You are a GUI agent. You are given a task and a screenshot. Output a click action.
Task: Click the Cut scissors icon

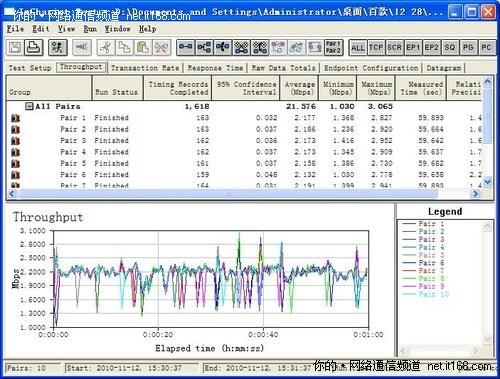(x=106, y=48)
